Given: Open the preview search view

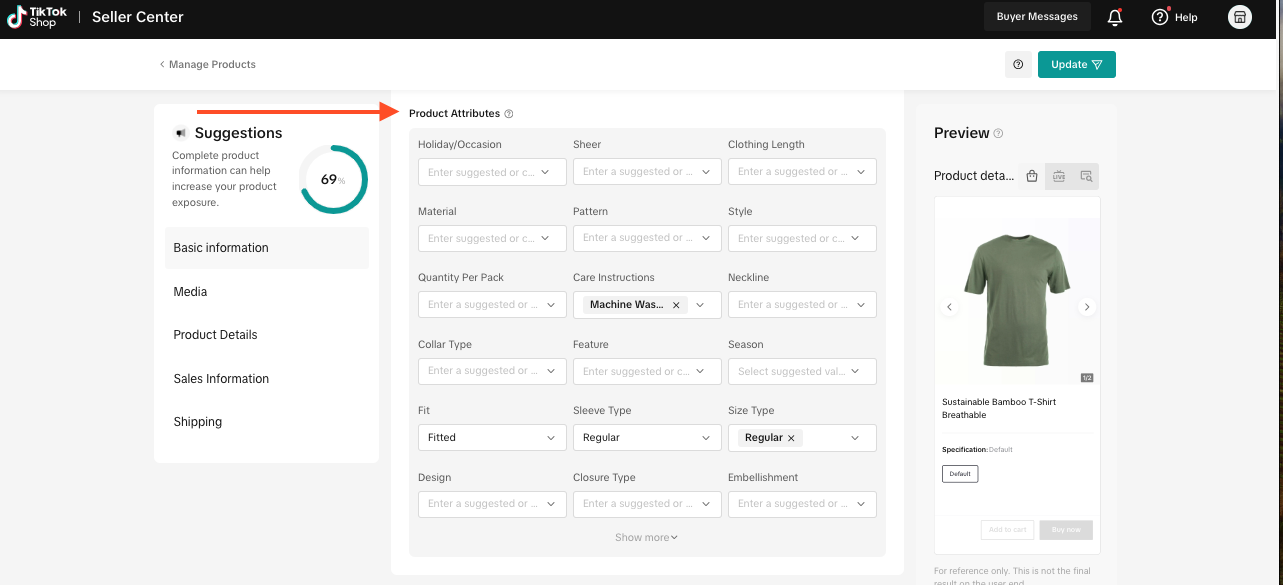Looking at the screenshot, I should point(1085,176).
